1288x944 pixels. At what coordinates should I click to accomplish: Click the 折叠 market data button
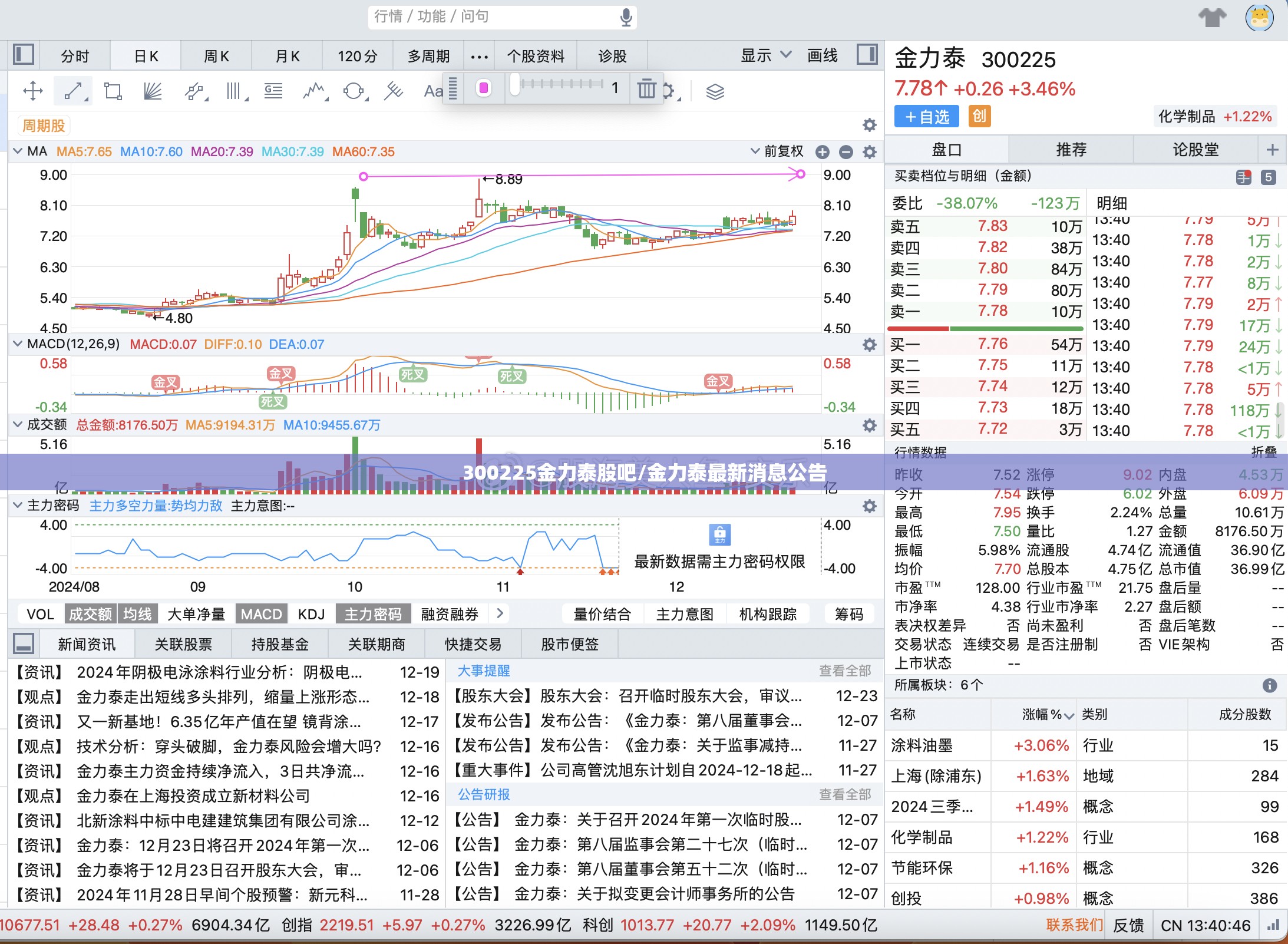tap(1264, 452)
